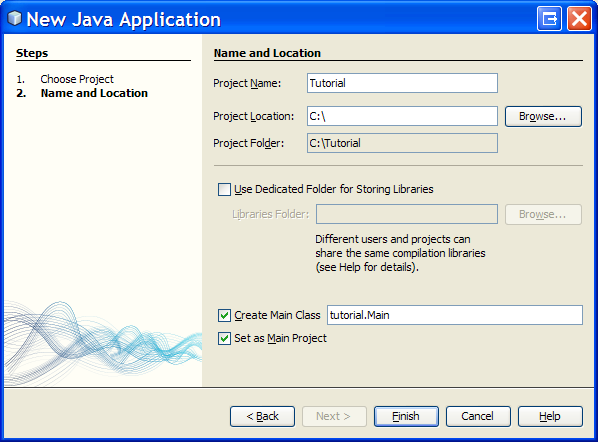Click the disabled Libraries Folder Browse button
598x442 pixels.
click(543, 214)
